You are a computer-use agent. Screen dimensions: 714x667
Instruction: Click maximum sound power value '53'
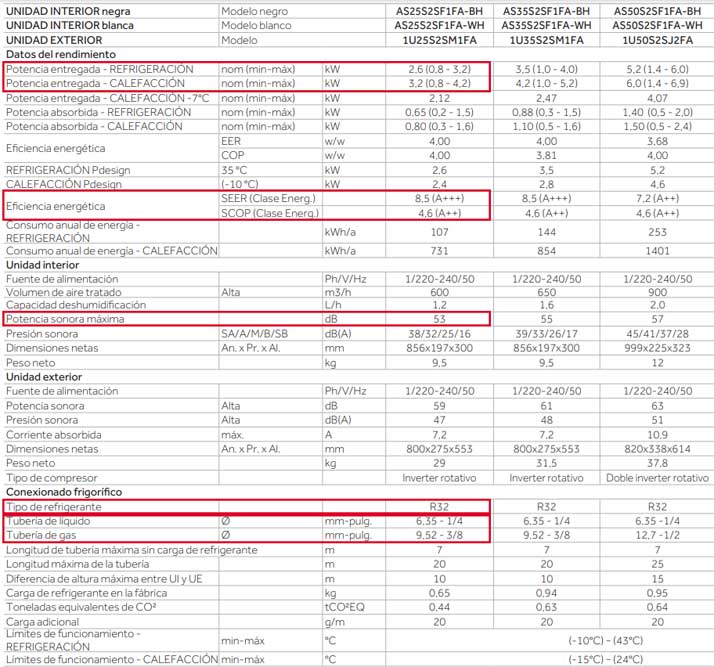point(439,319)
